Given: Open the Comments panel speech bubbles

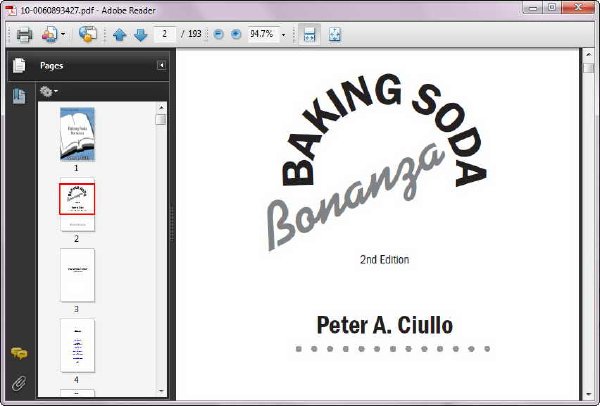Looking at the screenshot, I should point(19,353).
